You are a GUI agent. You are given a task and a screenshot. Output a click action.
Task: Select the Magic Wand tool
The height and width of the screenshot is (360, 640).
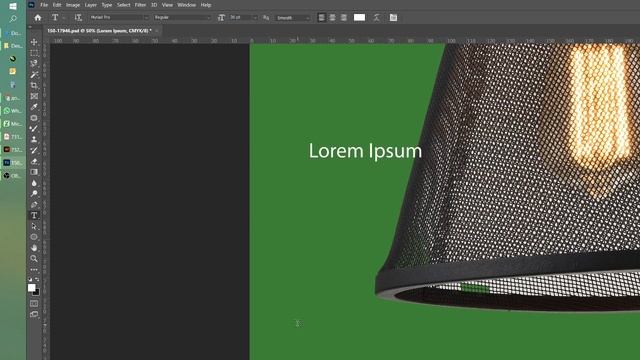[x=34, y=74]
